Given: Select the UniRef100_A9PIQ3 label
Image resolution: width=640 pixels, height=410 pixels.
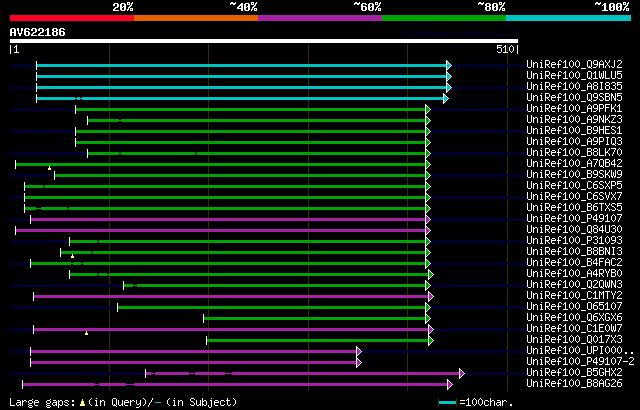Looking at the screenshot, I should click(x=574, y=141).
